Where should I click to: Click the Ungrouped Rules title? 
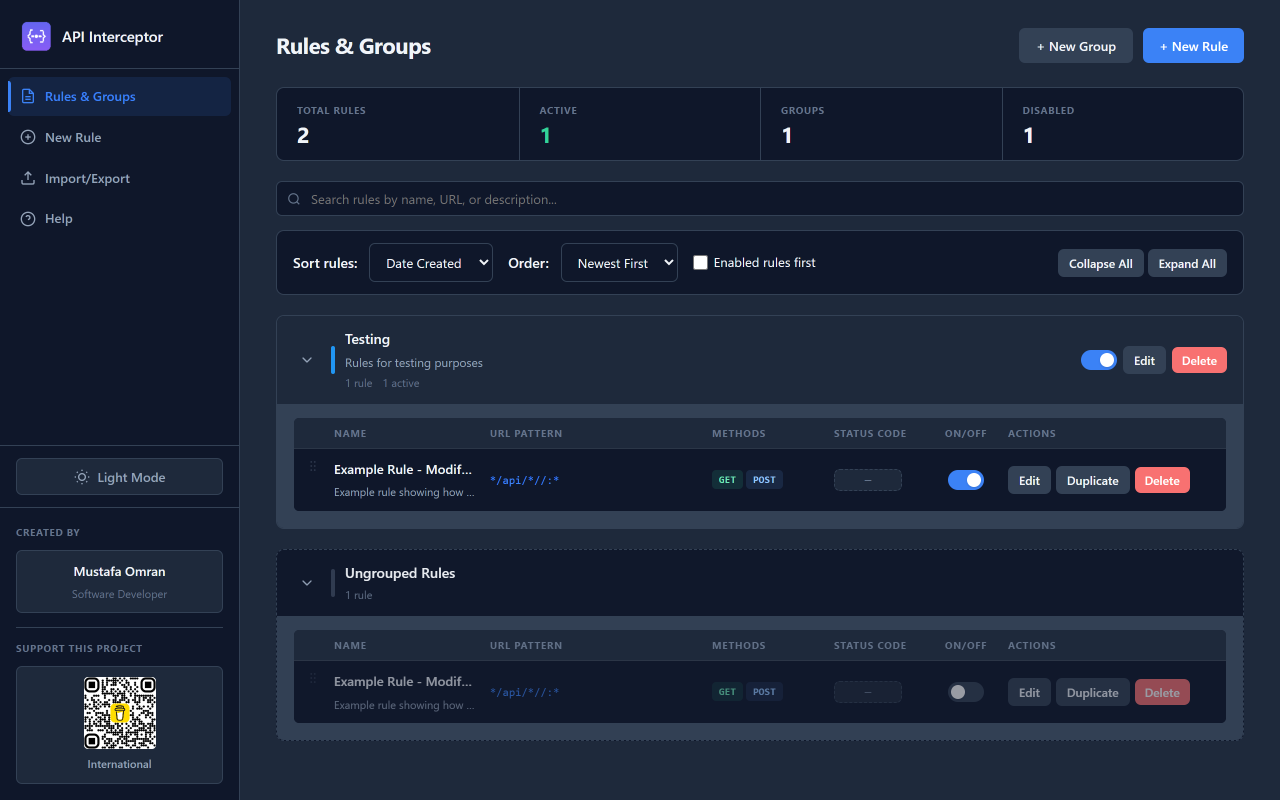tap(400, 573)
